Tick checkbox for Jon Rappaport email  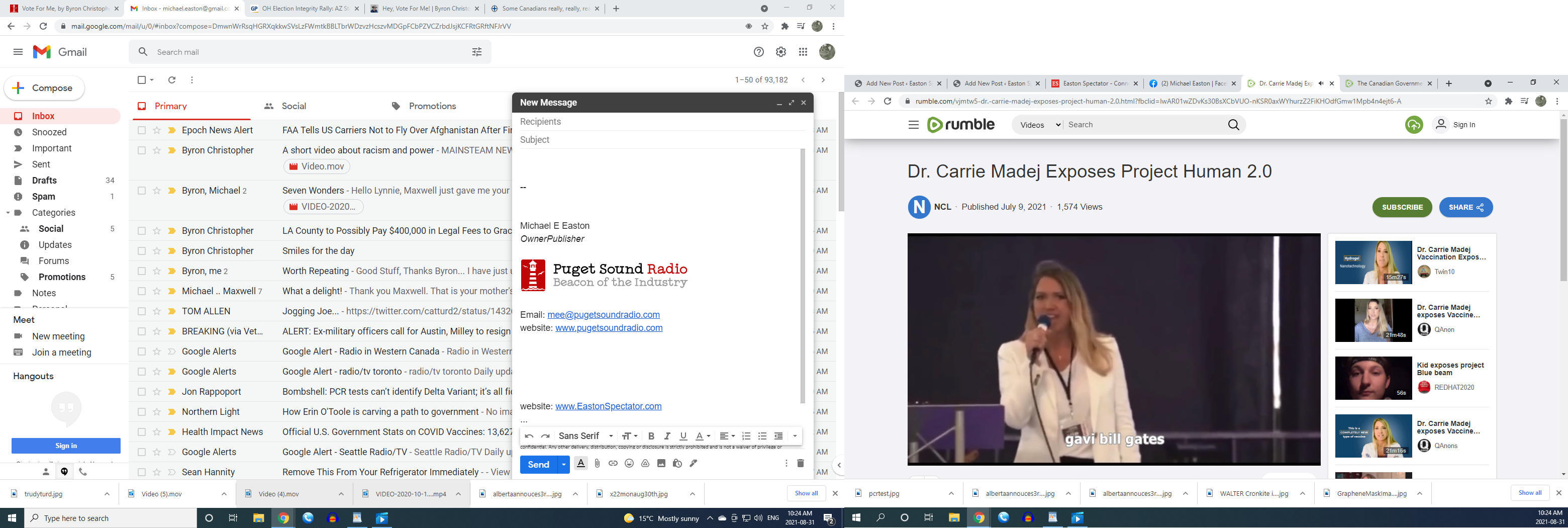click(x=142, y=392)
